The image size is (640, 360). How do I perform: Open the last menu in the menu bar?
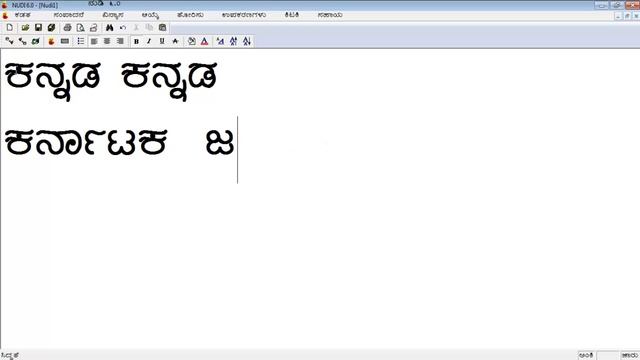coord(330,15)
